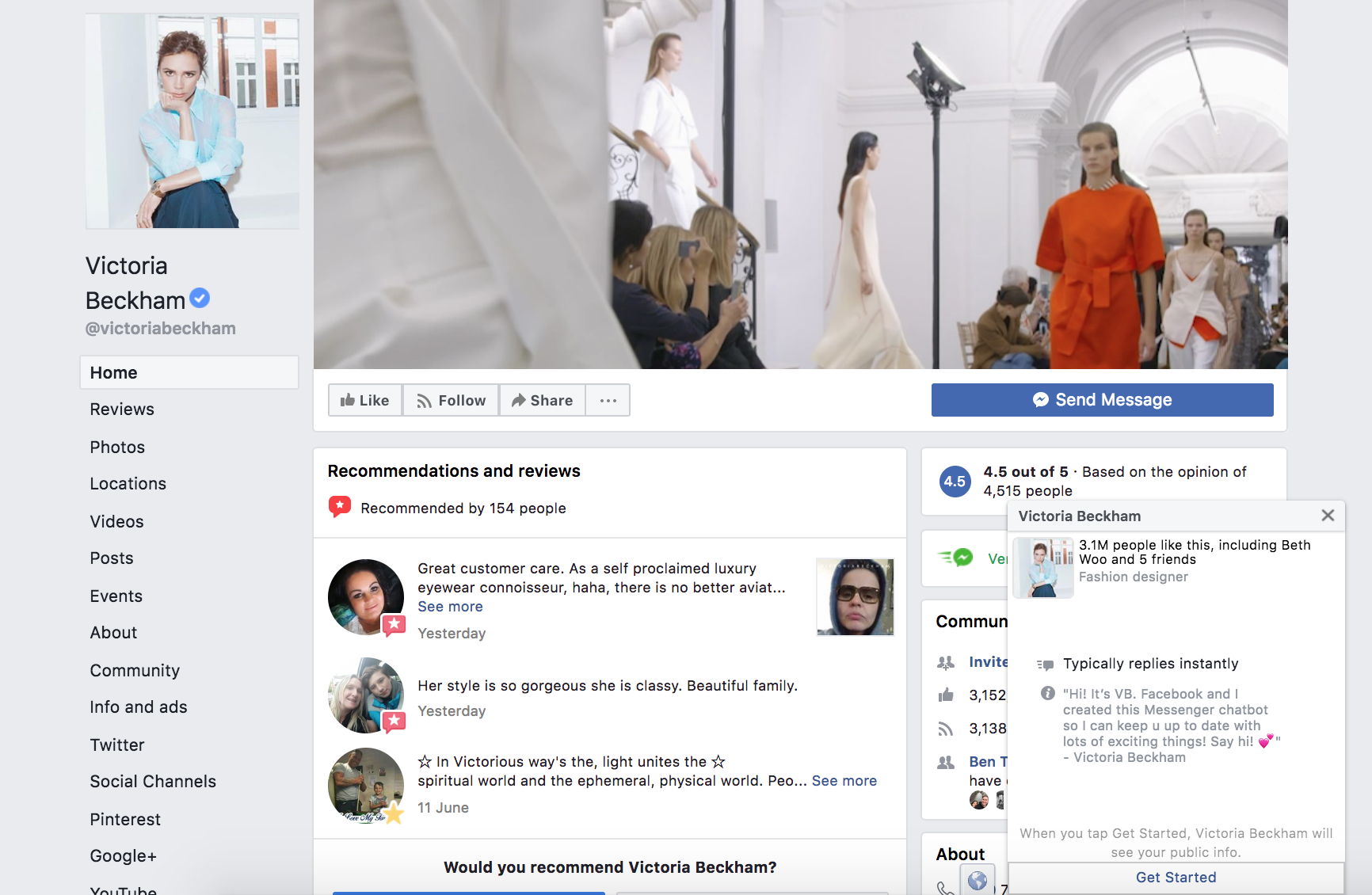This screenshot has width=1372, height=895.
Task: Click the thumbs-up likes count icon
Action: (x=946, y=695)
